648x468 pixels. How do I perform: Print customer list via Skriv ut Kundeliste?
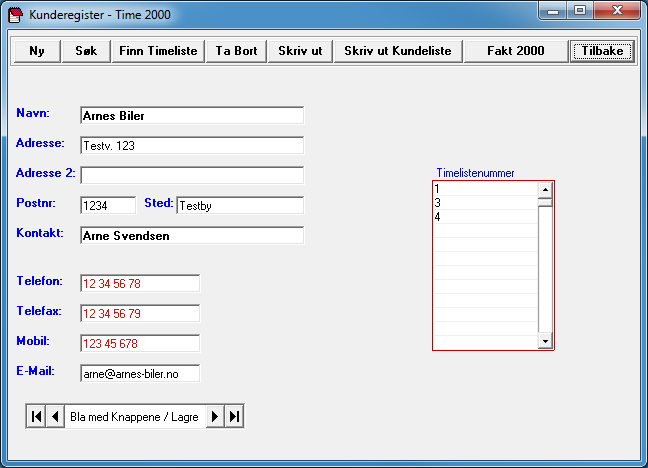point(398,51)
